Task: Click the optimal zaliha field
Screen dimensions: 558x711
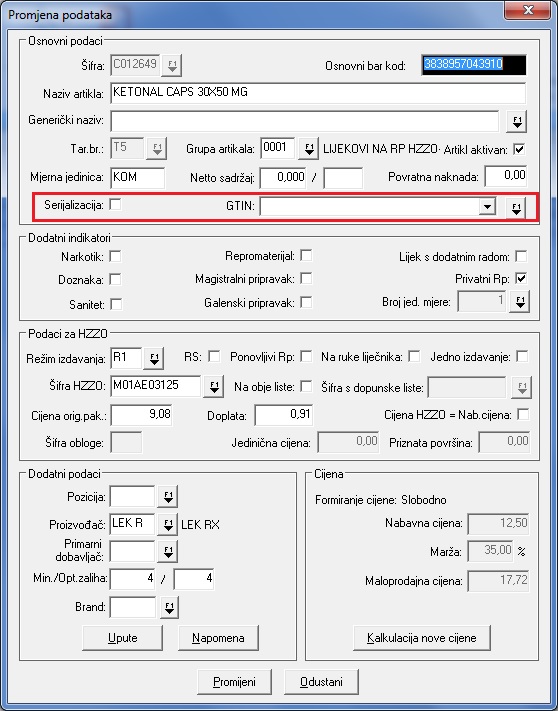Action: 194,579
